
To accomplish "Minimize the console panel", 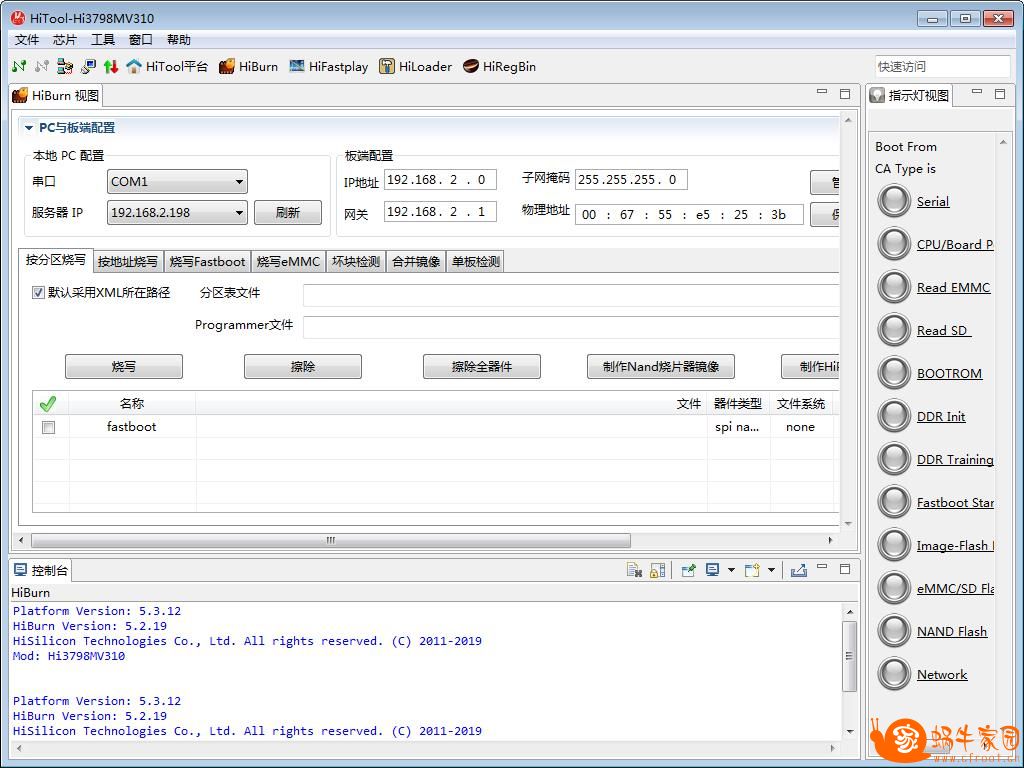I will [822, 568].
